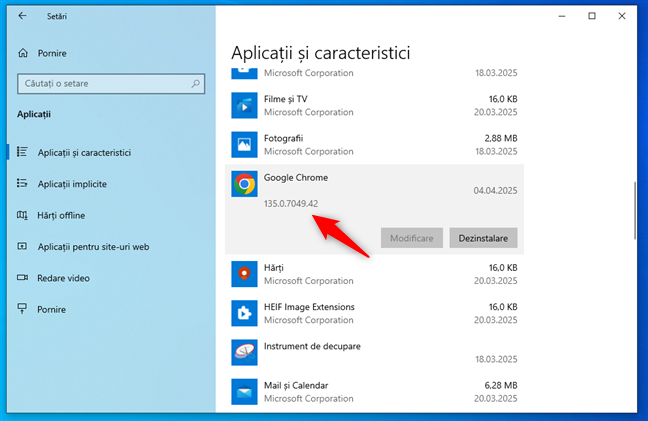Select the Filme și TV entry
648x421 pixels.
374,105
